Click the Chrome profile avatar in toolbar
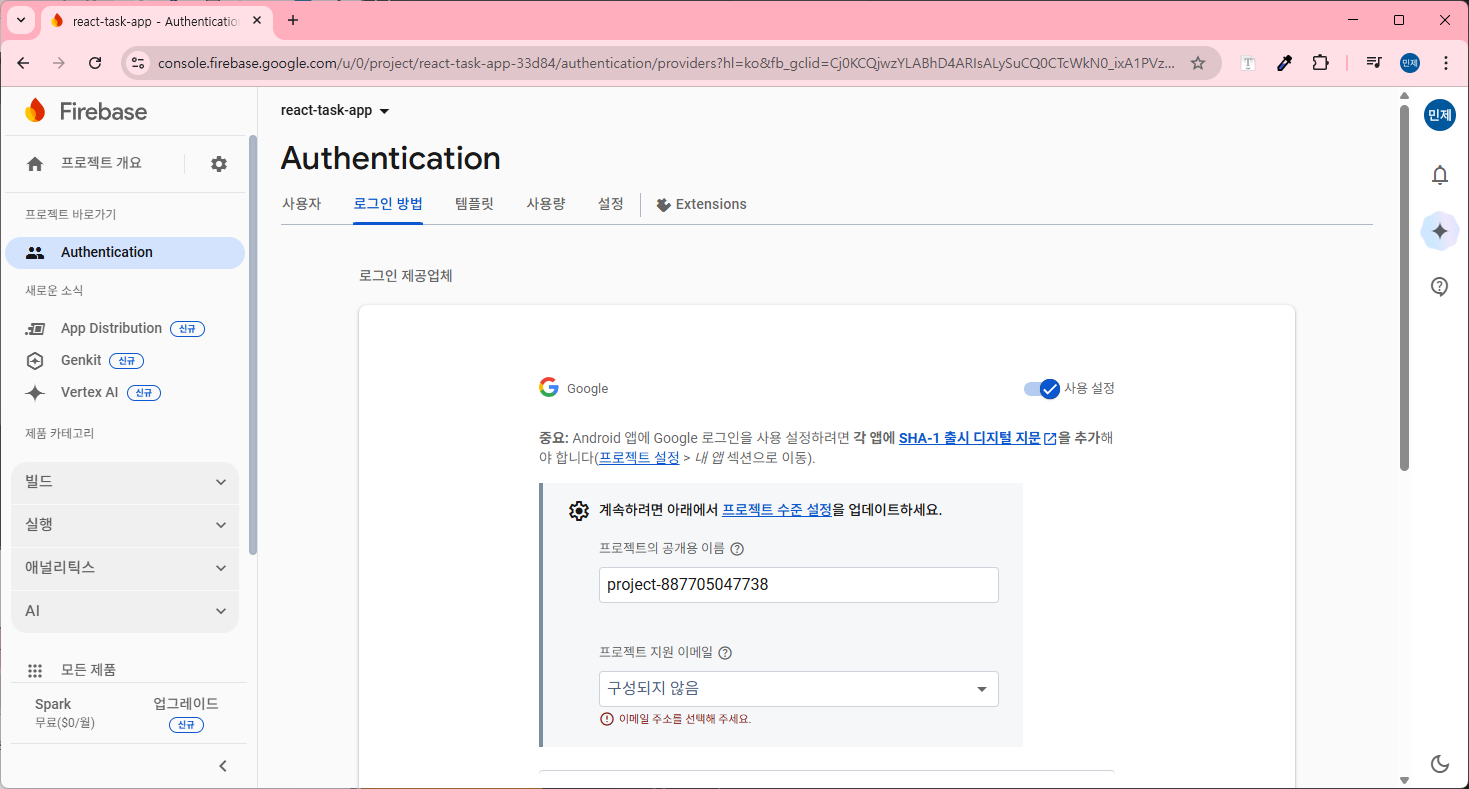 click(x=1410, y=63)
